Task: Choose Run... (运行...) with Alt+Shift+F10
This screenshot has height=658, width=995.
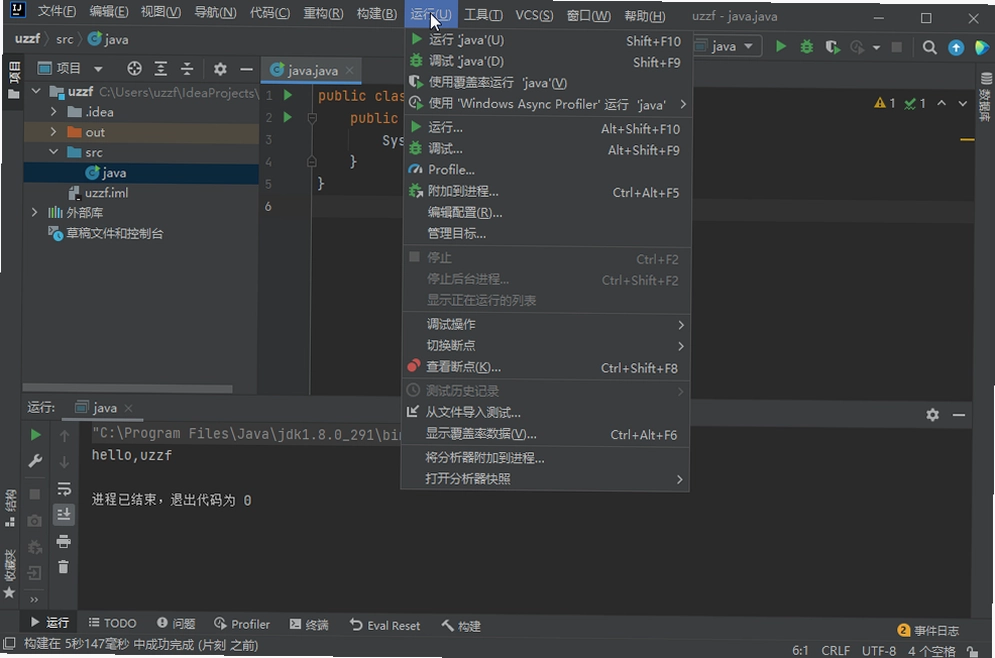Action: tap(546, 128)
